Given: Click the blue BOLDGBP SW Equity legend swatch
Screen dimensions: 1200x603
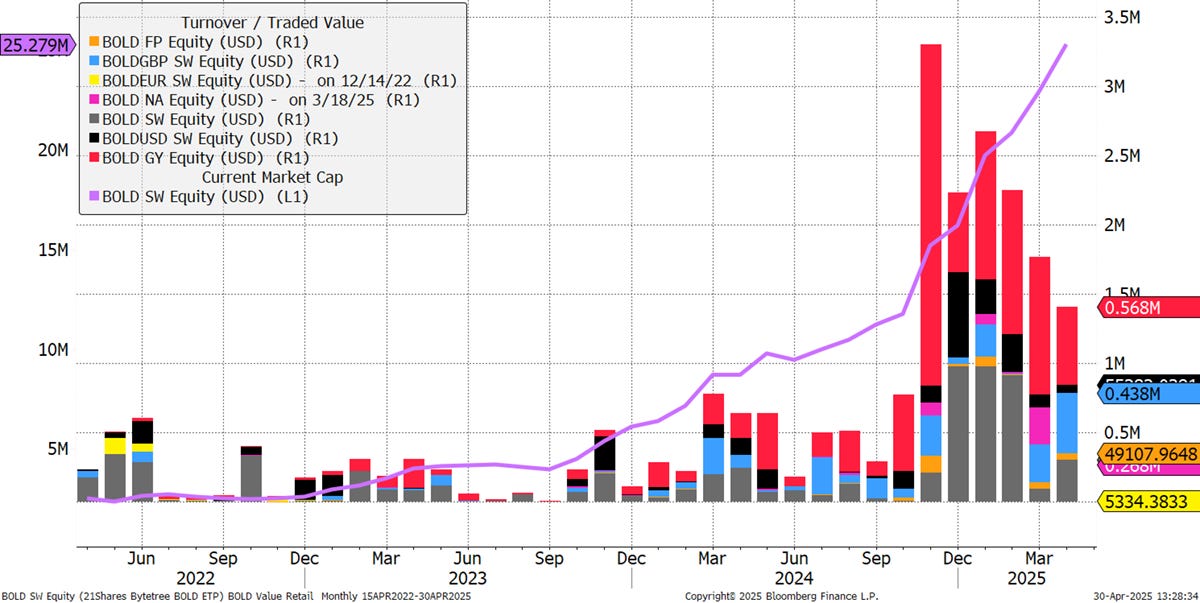Looking at the screenshot, I should point(94,61).
